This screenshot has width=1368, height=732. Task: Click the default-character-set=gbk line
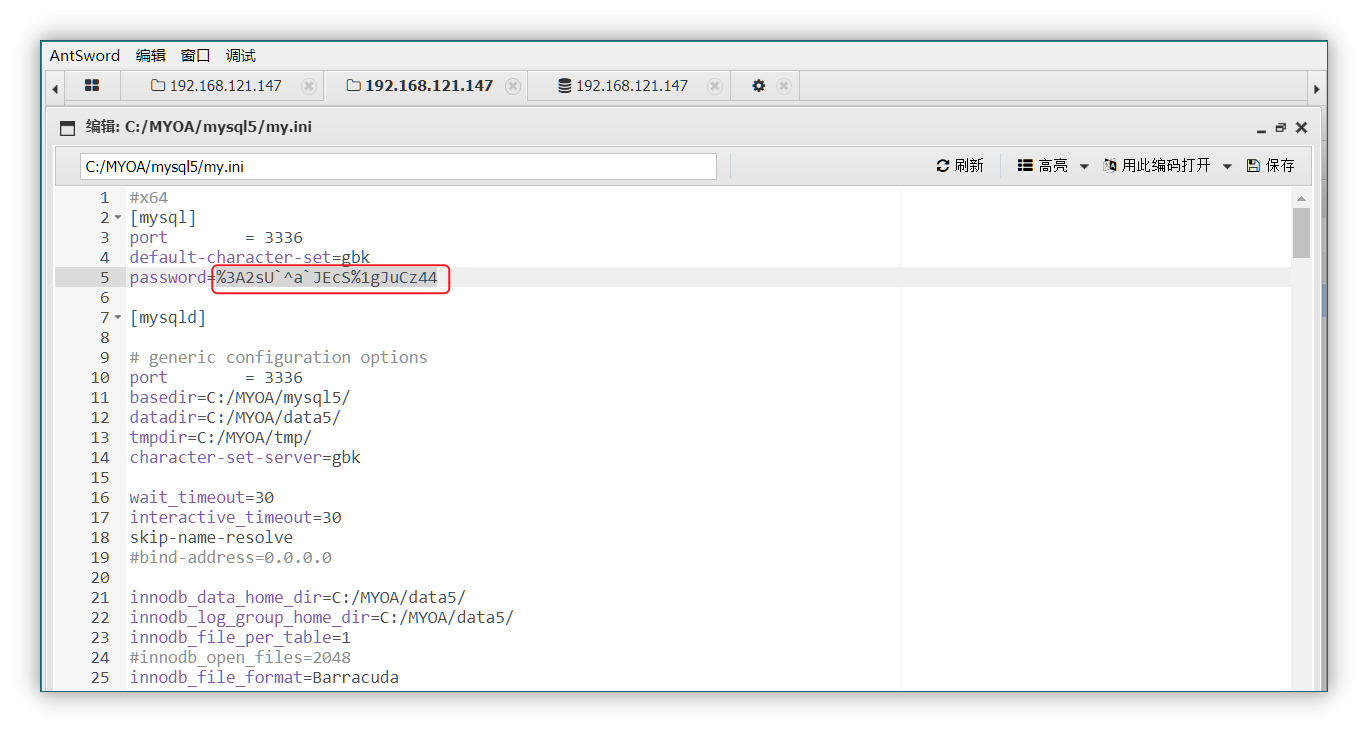(x=249, y=258)
